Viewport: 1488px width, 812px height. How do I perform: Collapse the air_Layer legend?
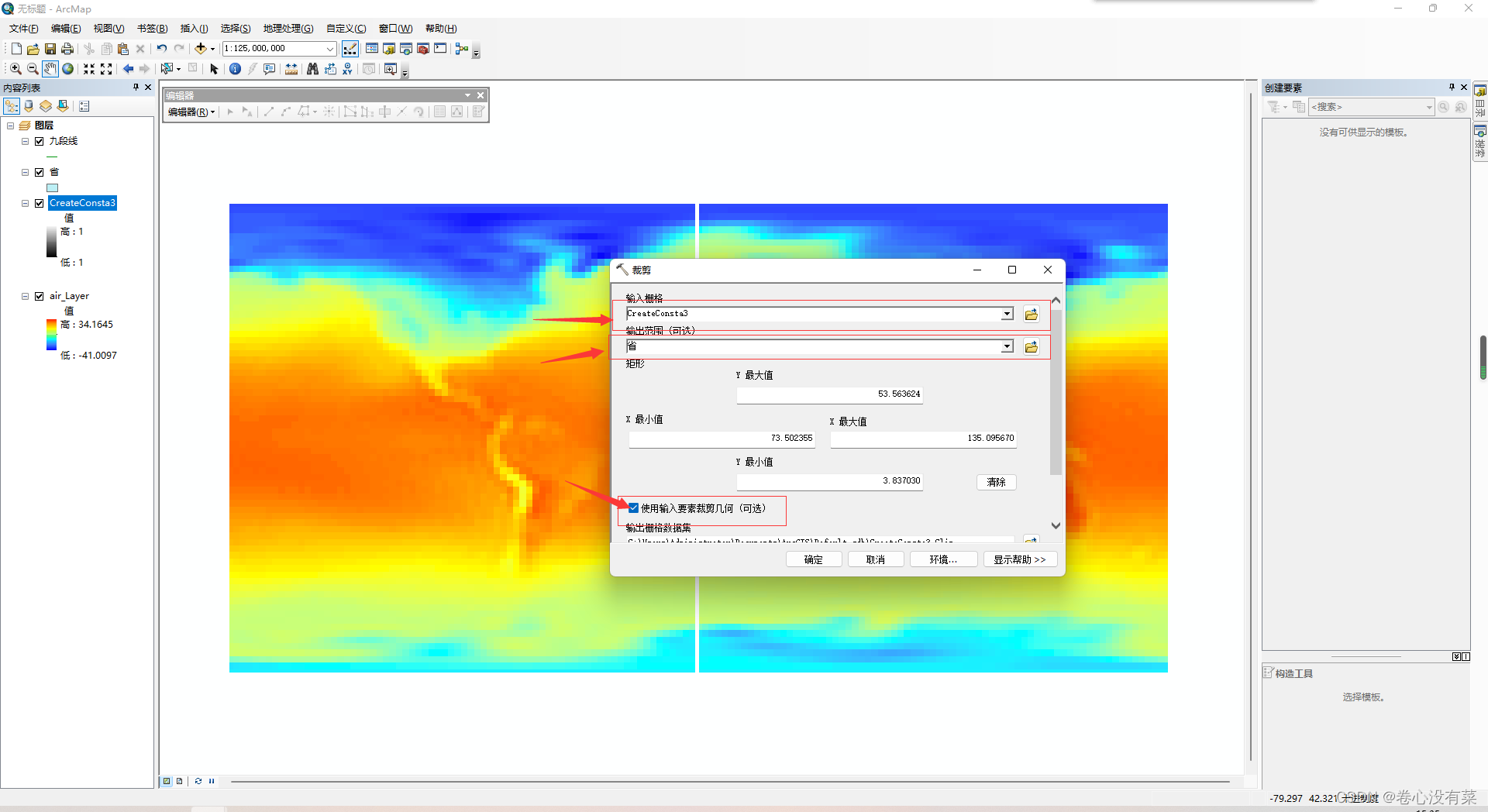coord(25,296)
